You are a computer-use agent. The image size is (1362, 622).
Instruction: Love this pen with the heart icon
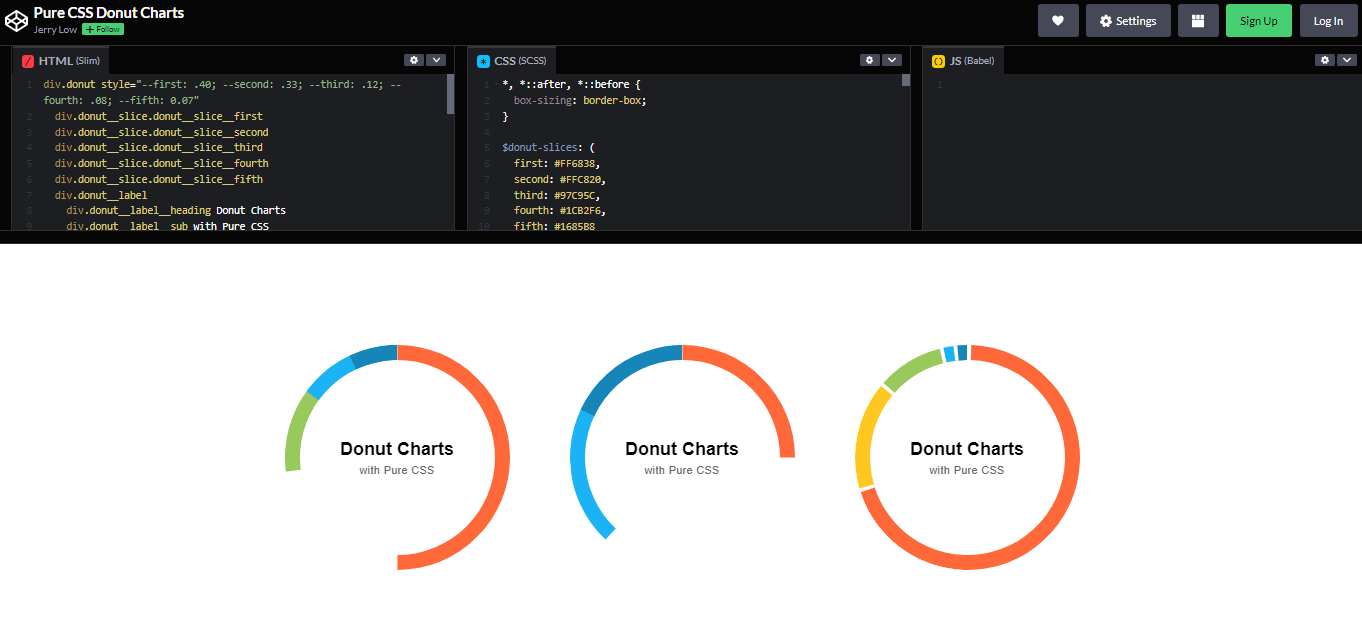1058,21
